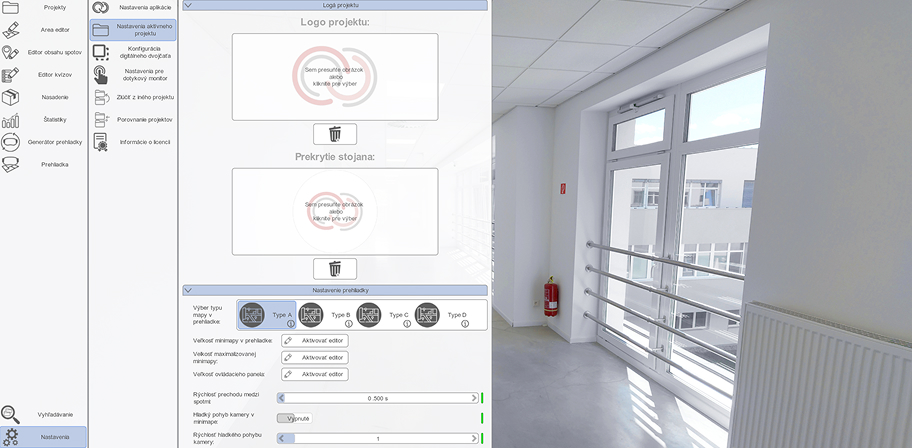
Task: Click info icon under Type B
Action: coord(349,323)
